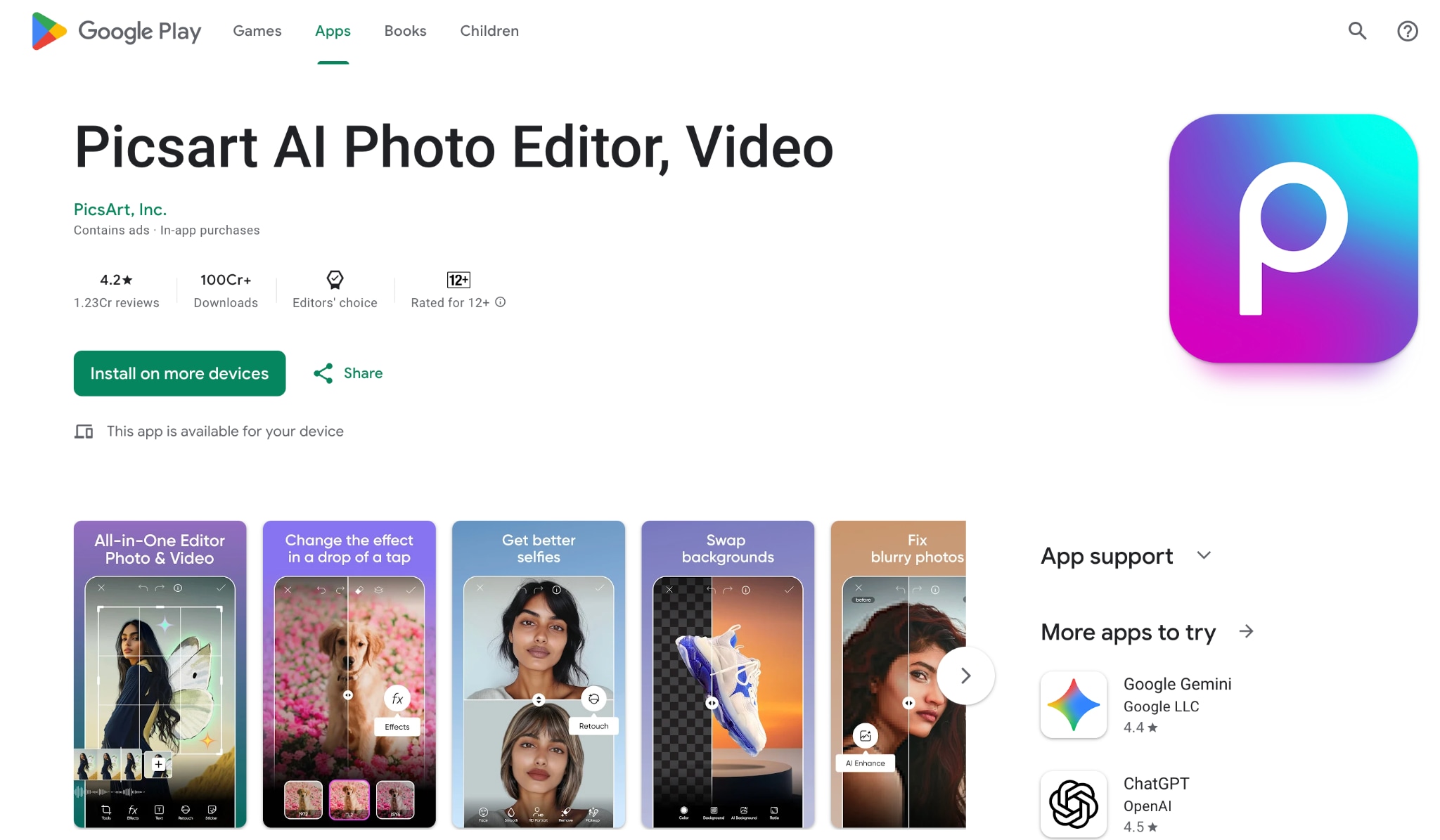Select the Text tool icon
Screen dimensions: 1440x840
[157, 810]
